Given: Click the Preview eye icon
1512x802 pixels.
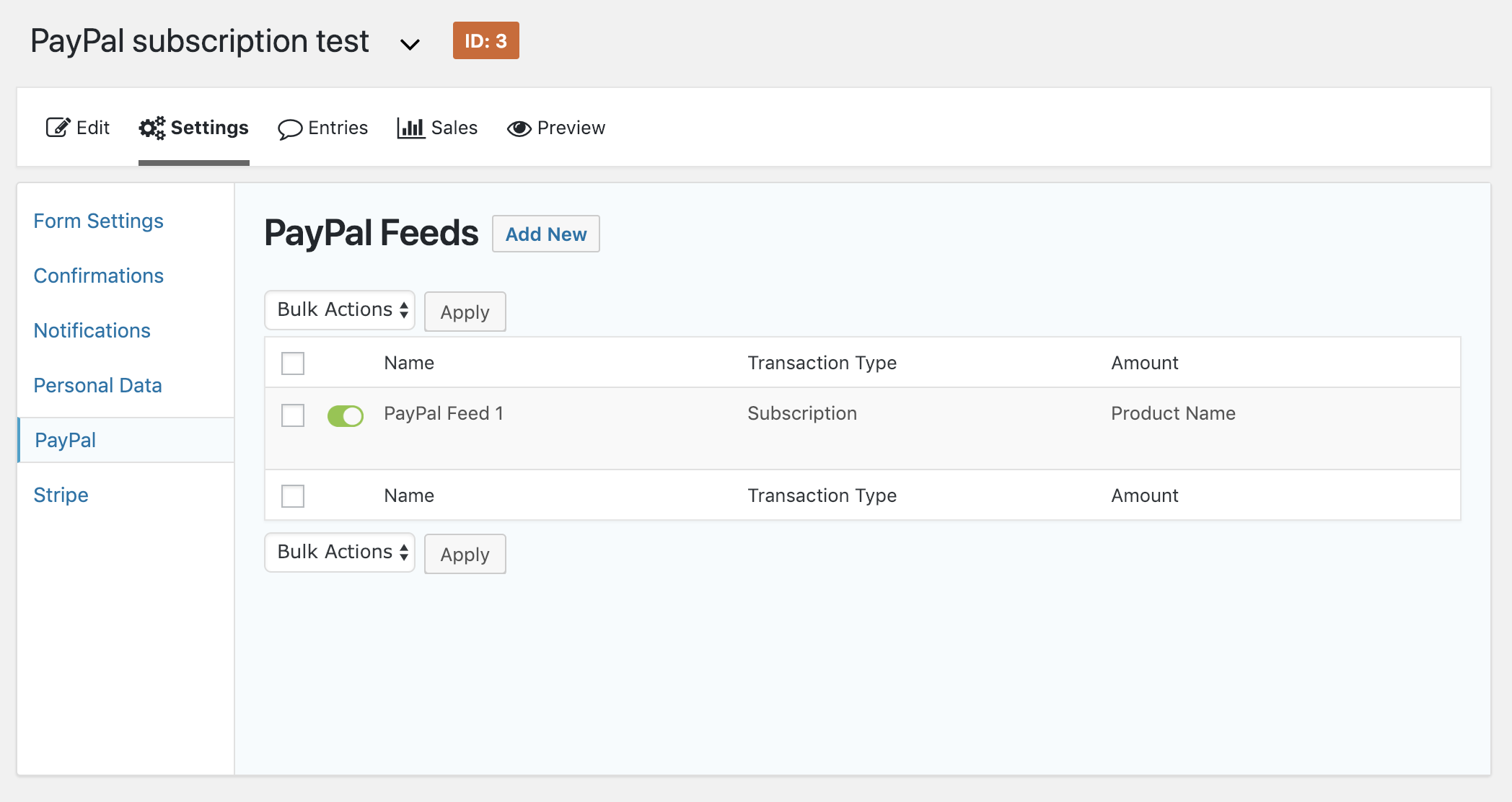Looking at the screenshot, I should [x=519, y=128].
